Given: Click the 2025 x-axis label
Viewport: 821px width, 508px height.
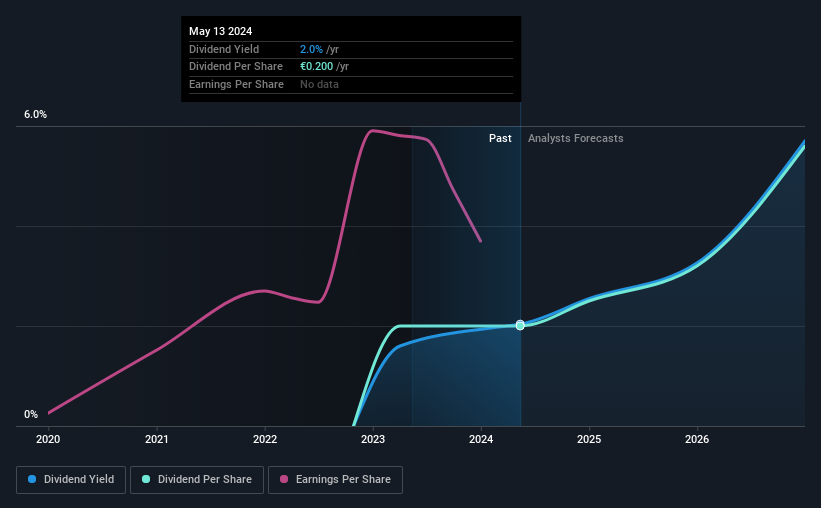Looking at the screenshot, I should [x=589, y=439].
